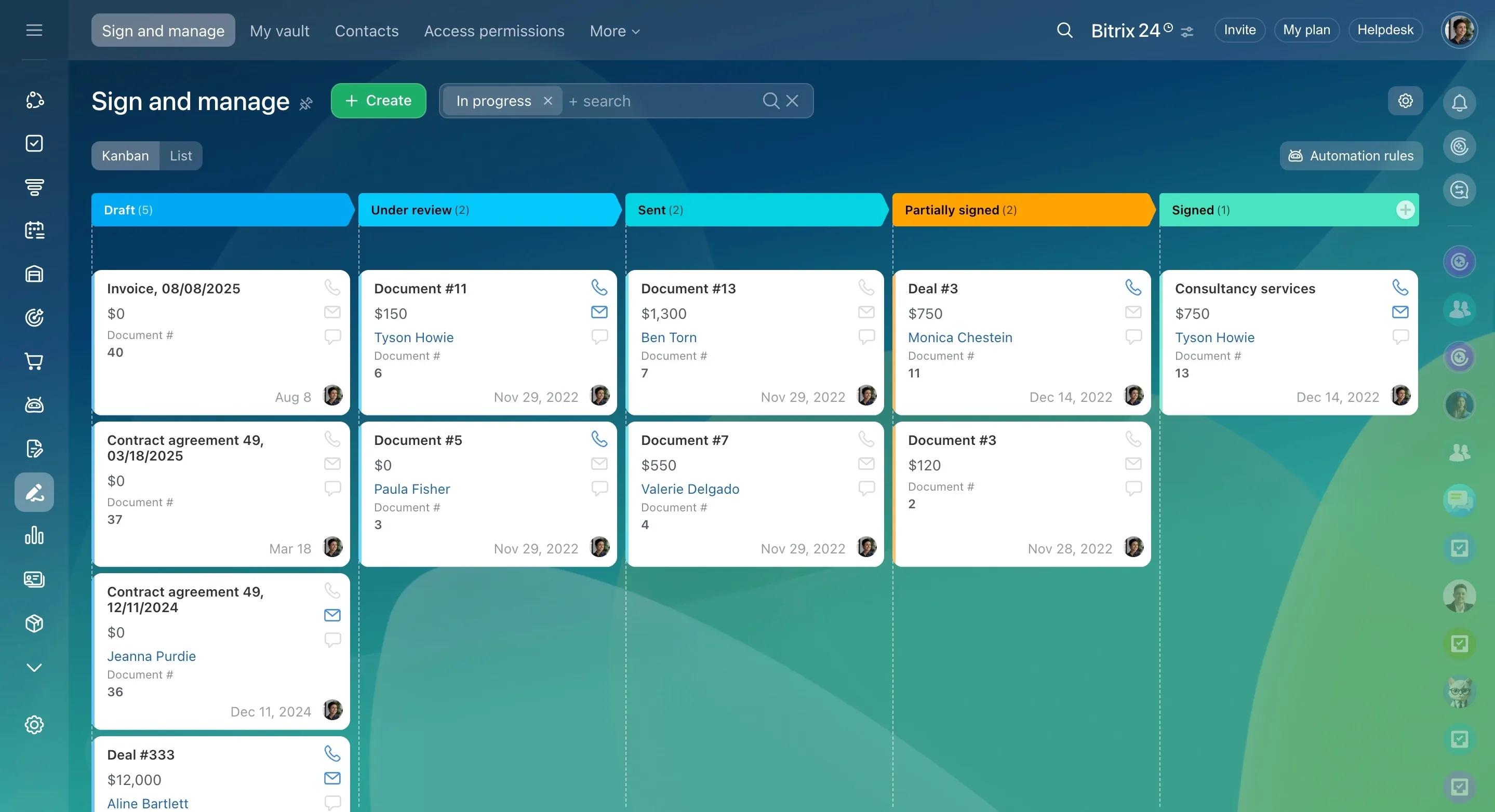Open the automation robot icon in the sidebar
Viewport: 1495px width, 812px height.
pyautogui.click(x=34, y=405)
